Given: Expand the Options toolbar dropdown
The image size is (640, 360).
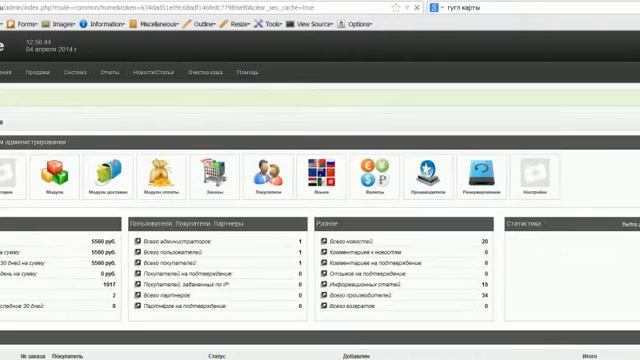Looking at the screenshot, I should [x=371, y=24].
